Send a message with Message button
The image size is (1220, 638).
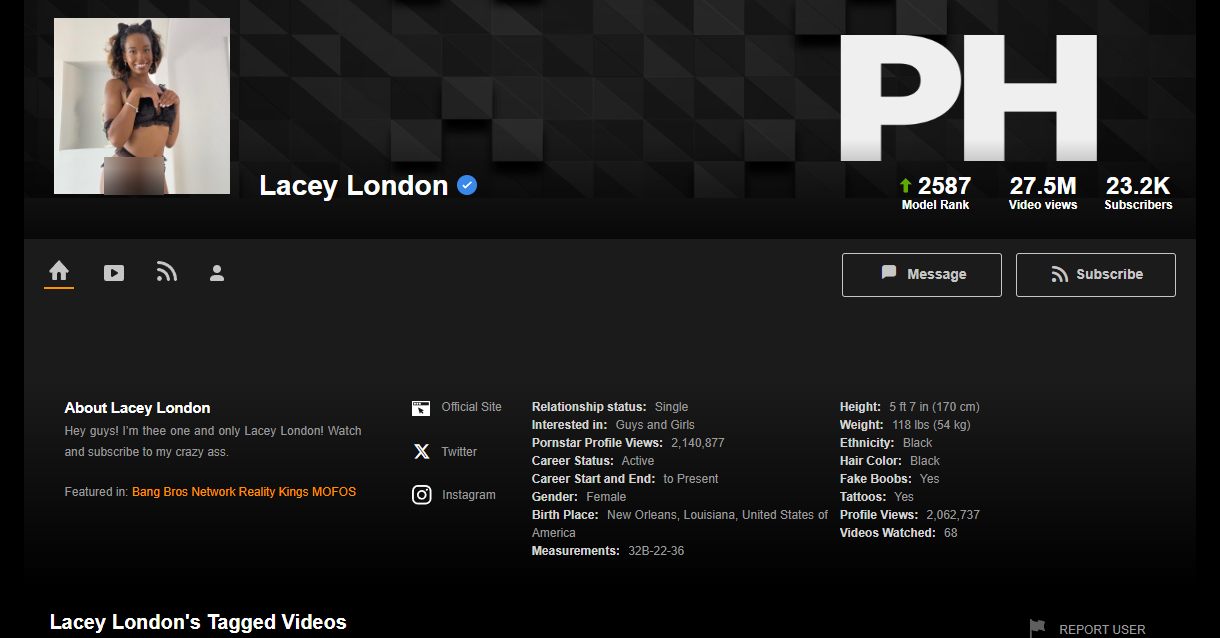[922, 275]
